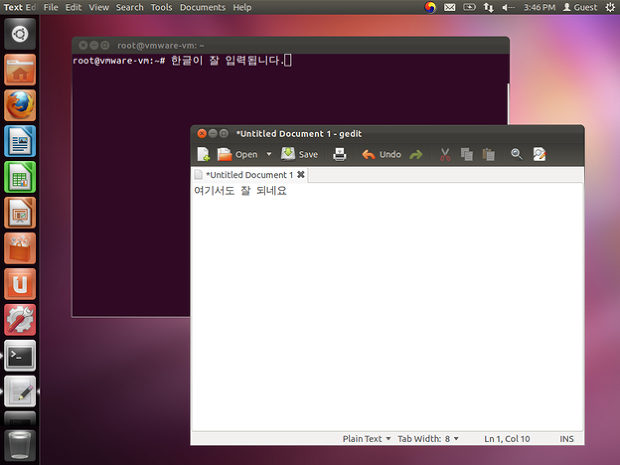Close the Untitled Document 1 tab
Image resolution: width=620 pixels, height=465 pixels.
(301, 174)
